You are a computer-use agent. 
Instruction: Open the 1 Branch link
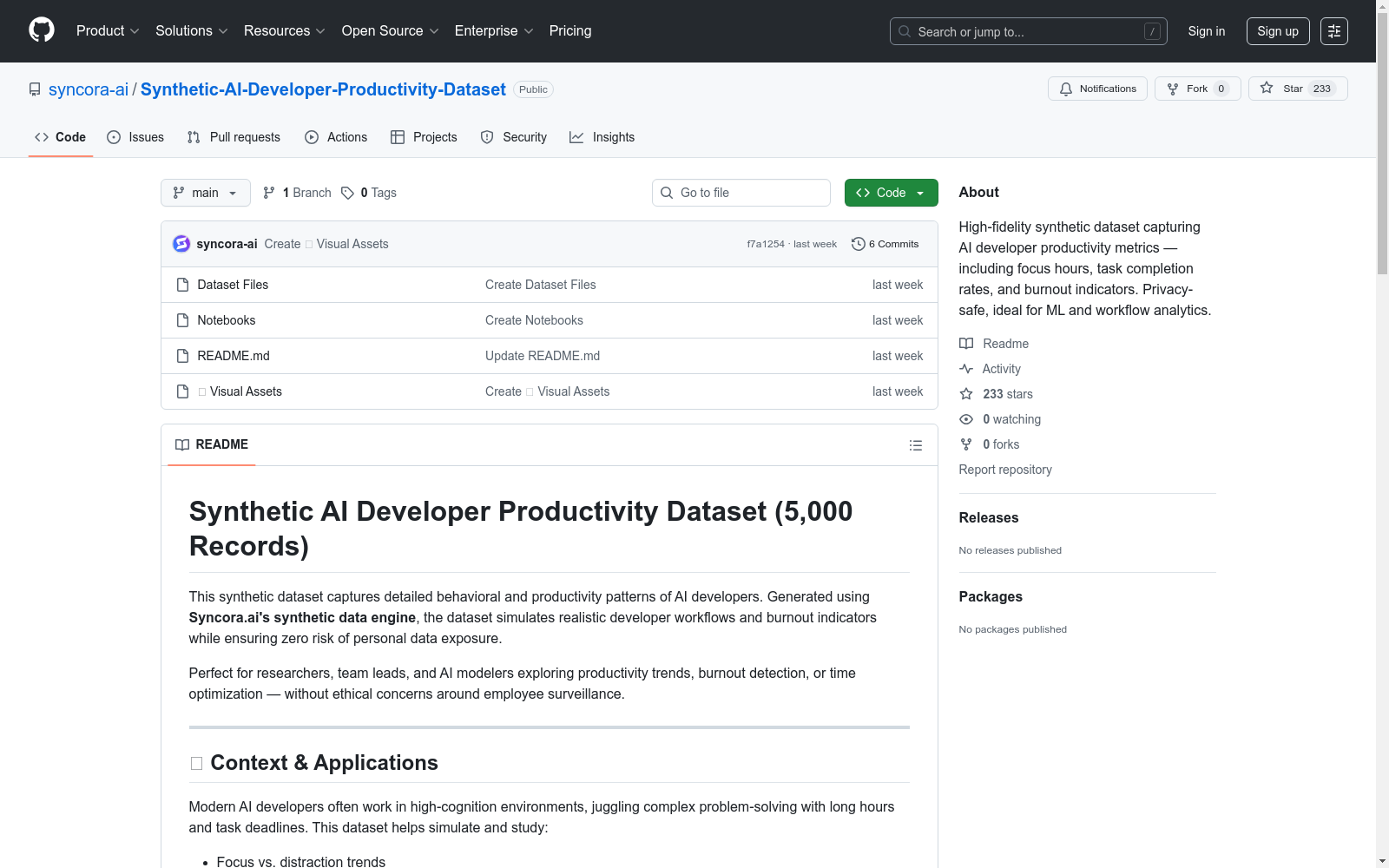coord(297,193)
